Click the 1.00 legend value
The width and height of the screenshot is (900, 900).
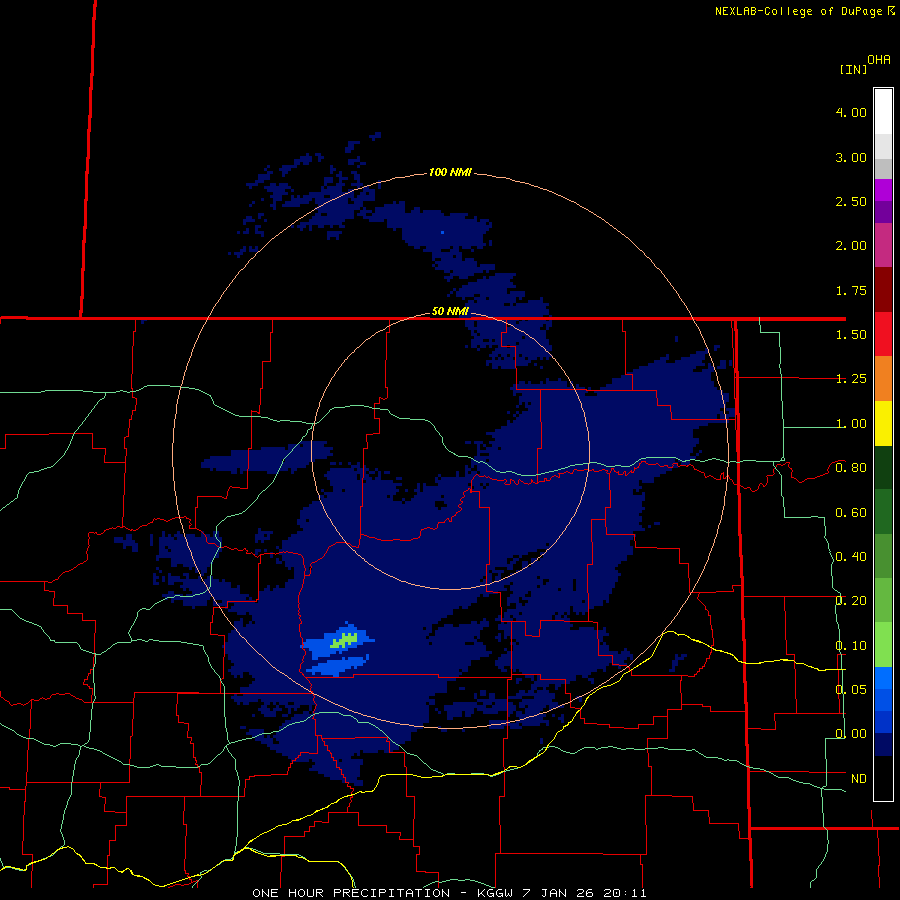851,424
